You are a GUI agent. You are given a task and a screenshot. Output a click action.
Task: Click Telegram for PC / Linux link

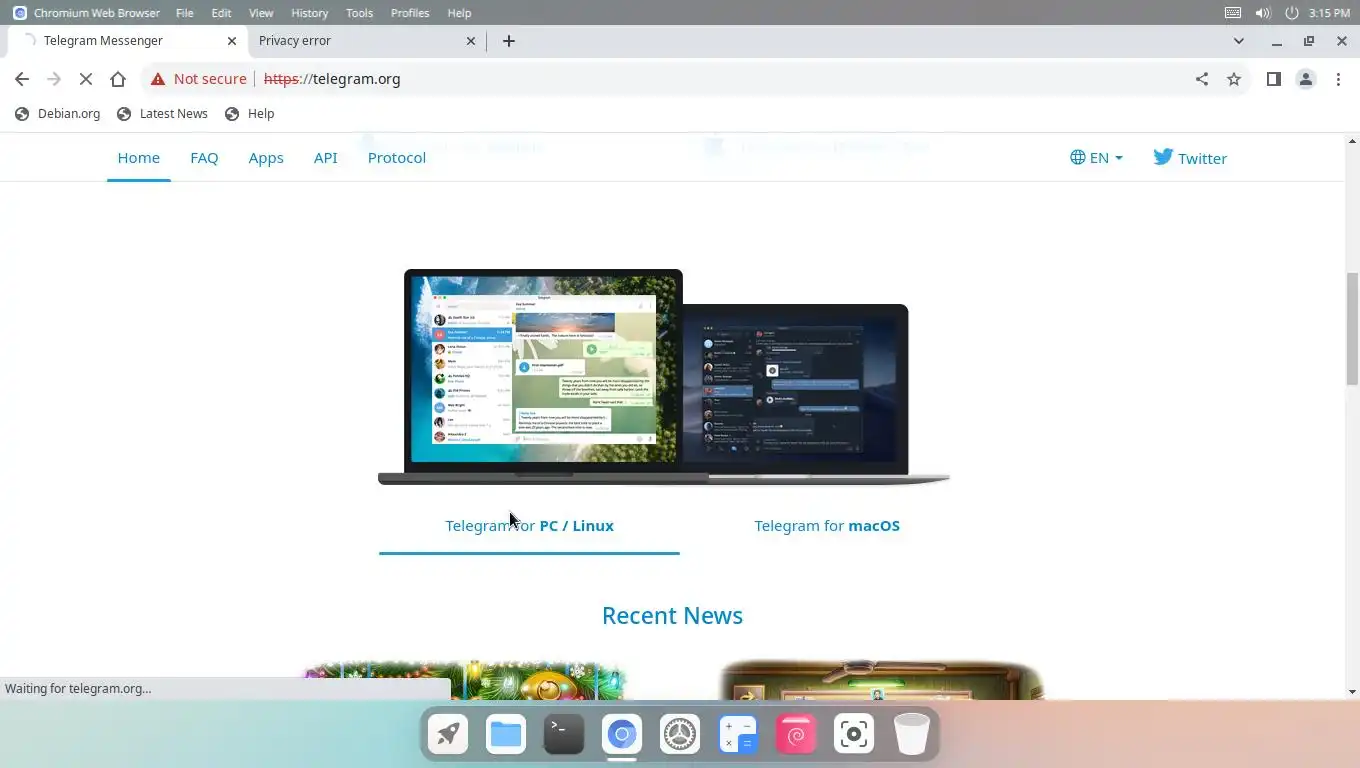[x=530, y=526]
